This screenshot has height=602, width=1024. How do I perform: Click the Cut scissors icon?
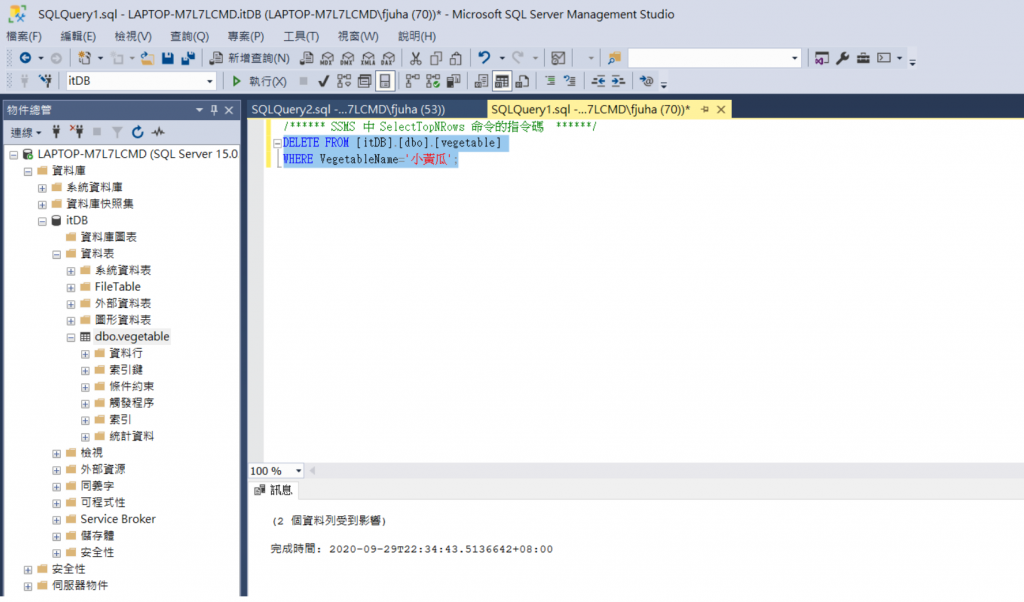click(415, 58)
